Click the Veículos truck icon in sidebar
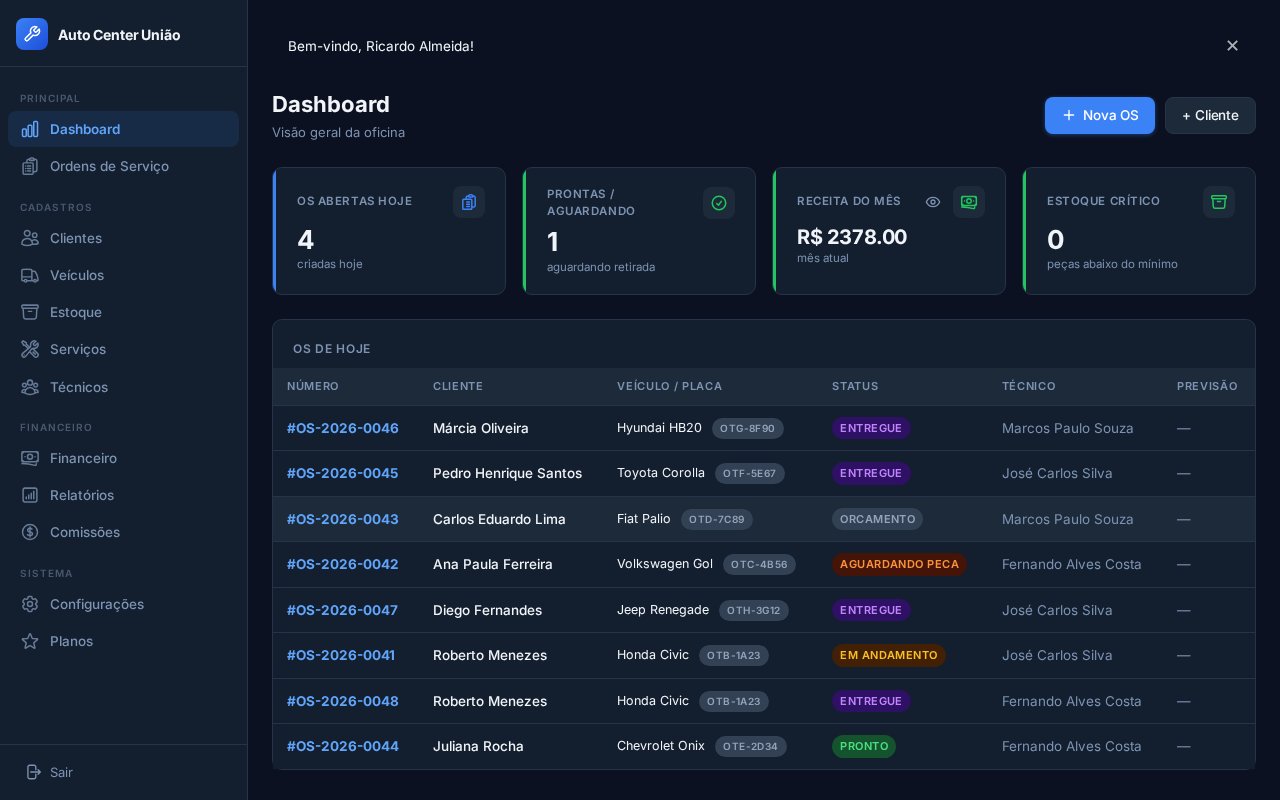This screenshot has width=1280, height=800. tap(30, 275)
